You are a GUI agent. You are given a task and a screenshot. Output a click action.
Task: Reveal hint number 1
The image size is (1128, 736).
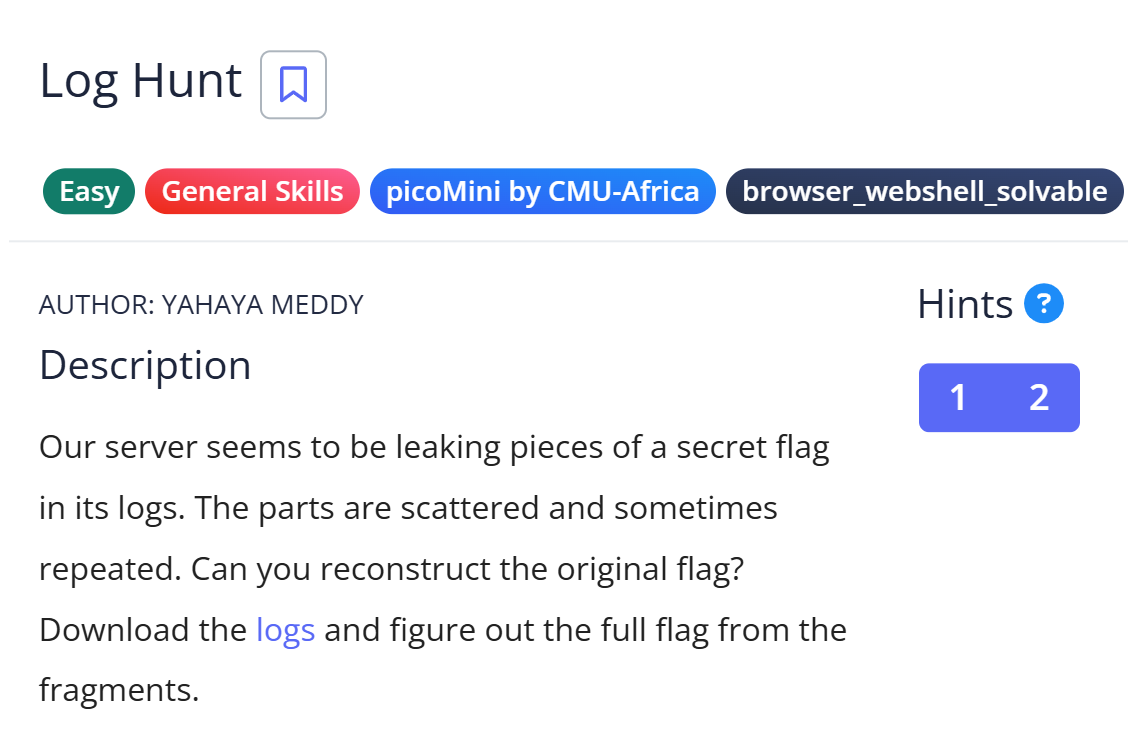click(958, 398)
